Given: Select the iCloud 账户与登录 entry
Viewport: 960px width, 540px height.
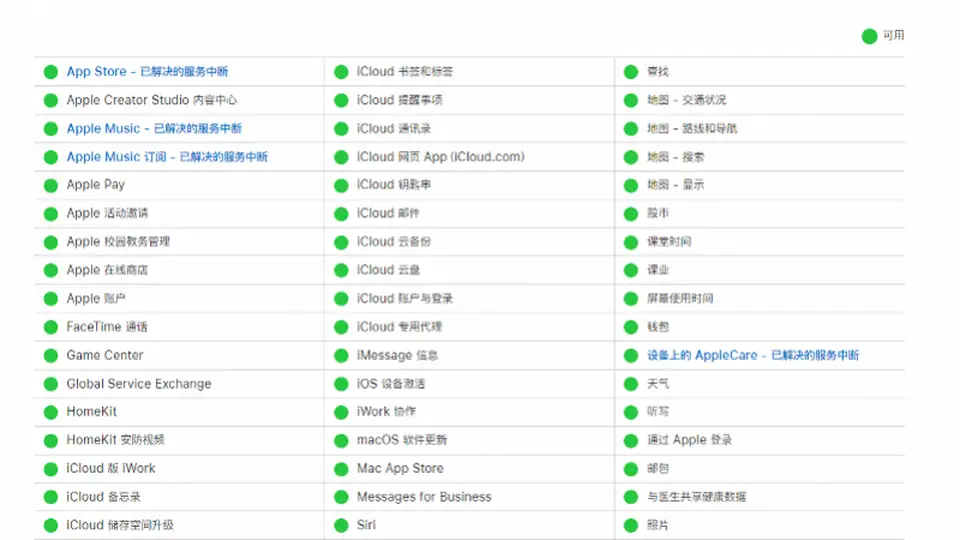Looking at the screenshot, I should tap(405, 299).
